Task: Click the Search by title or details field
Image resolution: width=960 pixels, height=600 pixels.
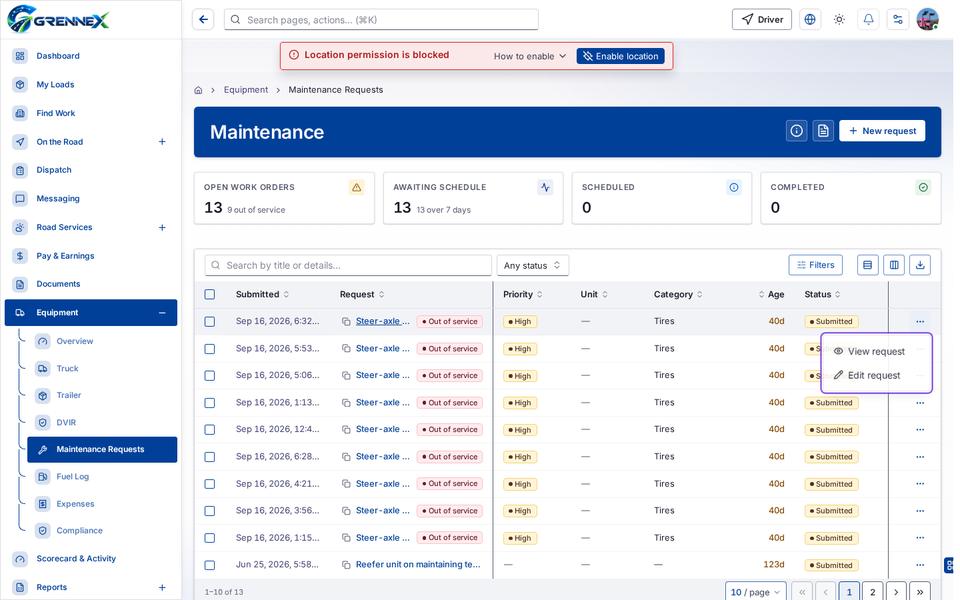Action: (348, 265)
